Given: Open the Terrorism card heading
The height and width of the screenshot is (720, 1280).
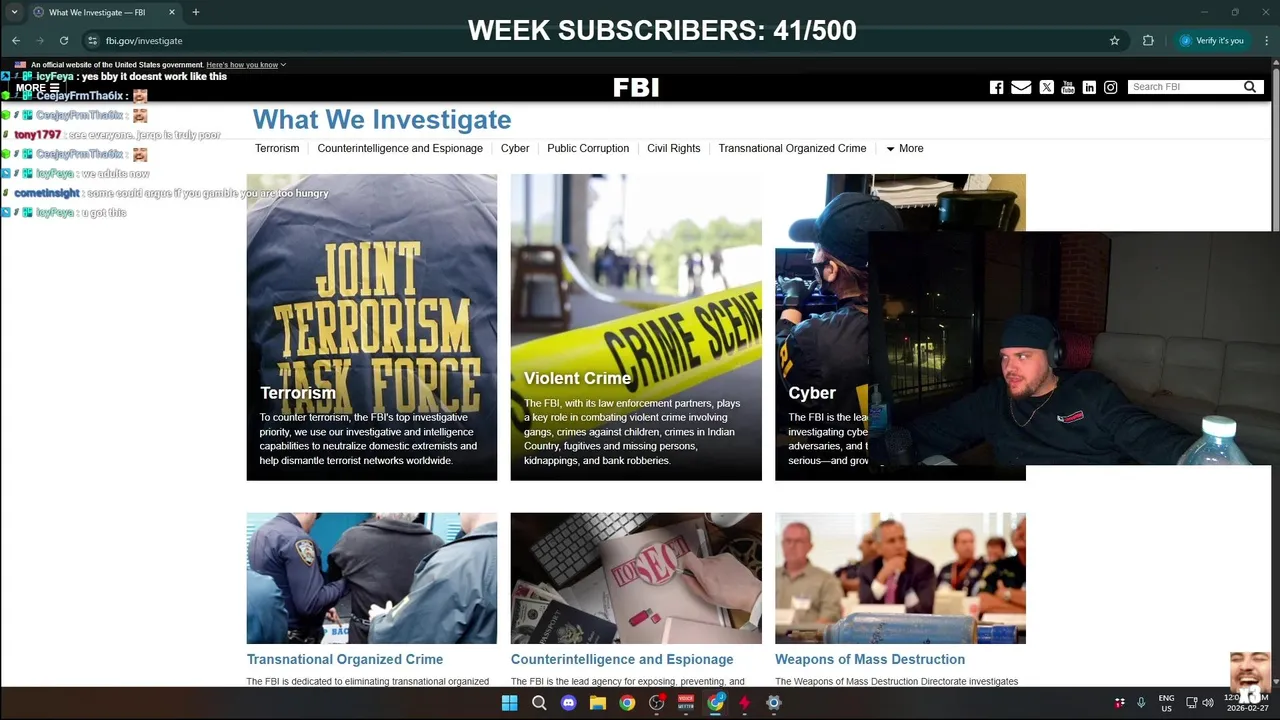Looking at the screenshot, I should (x=298, y=393).
